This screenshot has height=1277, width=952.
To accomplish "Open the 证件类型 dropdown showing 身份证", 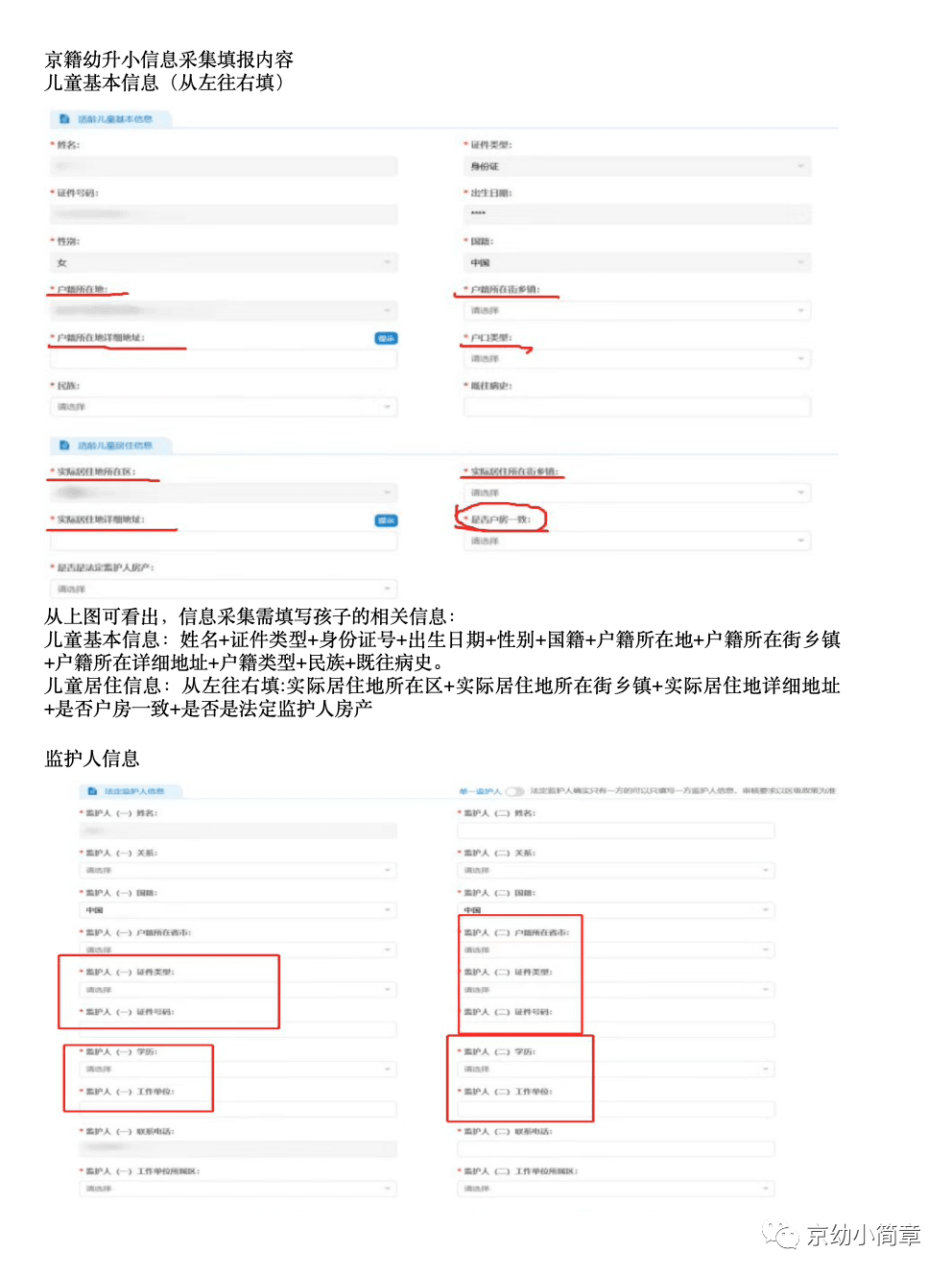I will 637,167.
